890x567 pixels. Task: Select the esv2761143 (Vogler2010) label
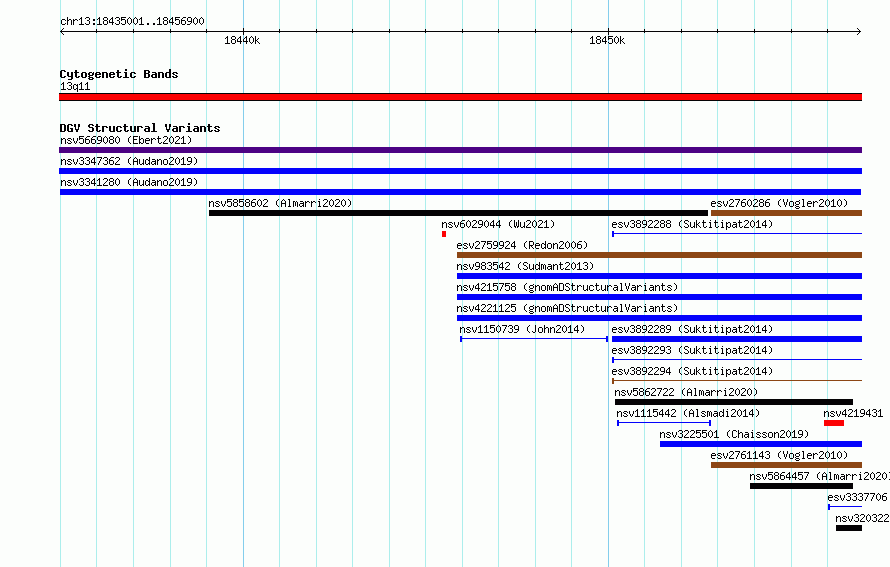point(779,455)
